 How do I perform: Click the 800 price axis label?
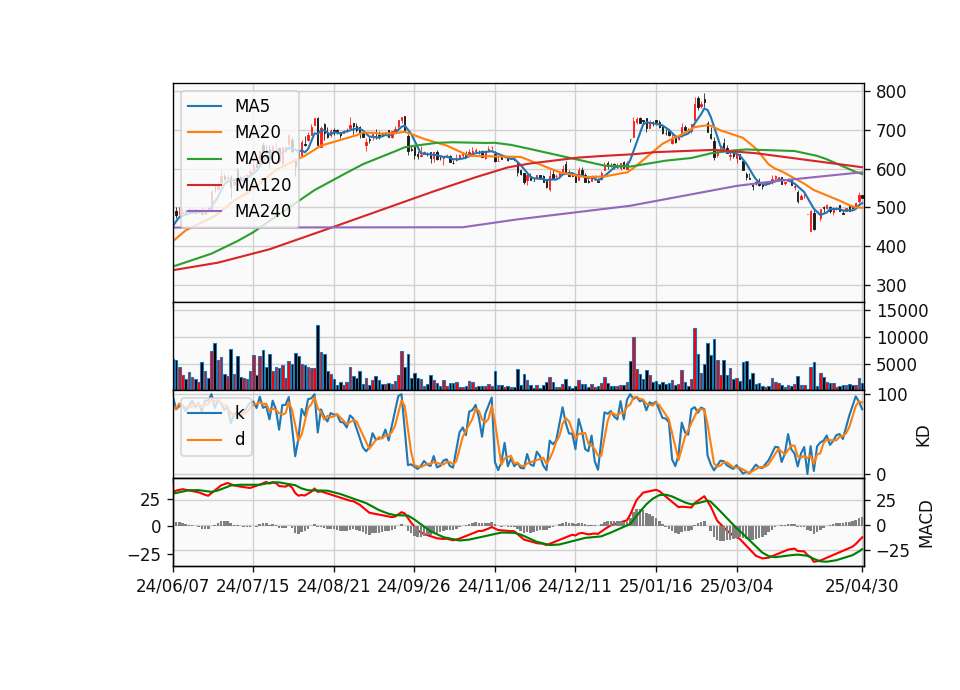pos(891,92)
